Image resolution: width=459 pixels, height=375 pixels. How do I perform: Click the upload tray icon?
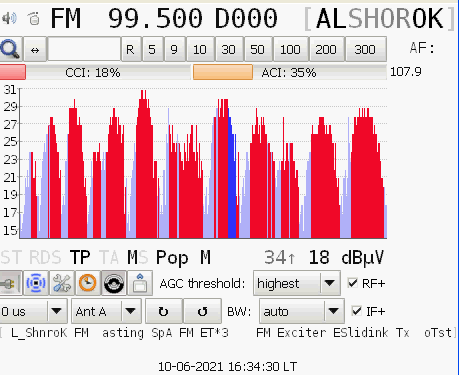pyautogui.click(x=140, y=283)
